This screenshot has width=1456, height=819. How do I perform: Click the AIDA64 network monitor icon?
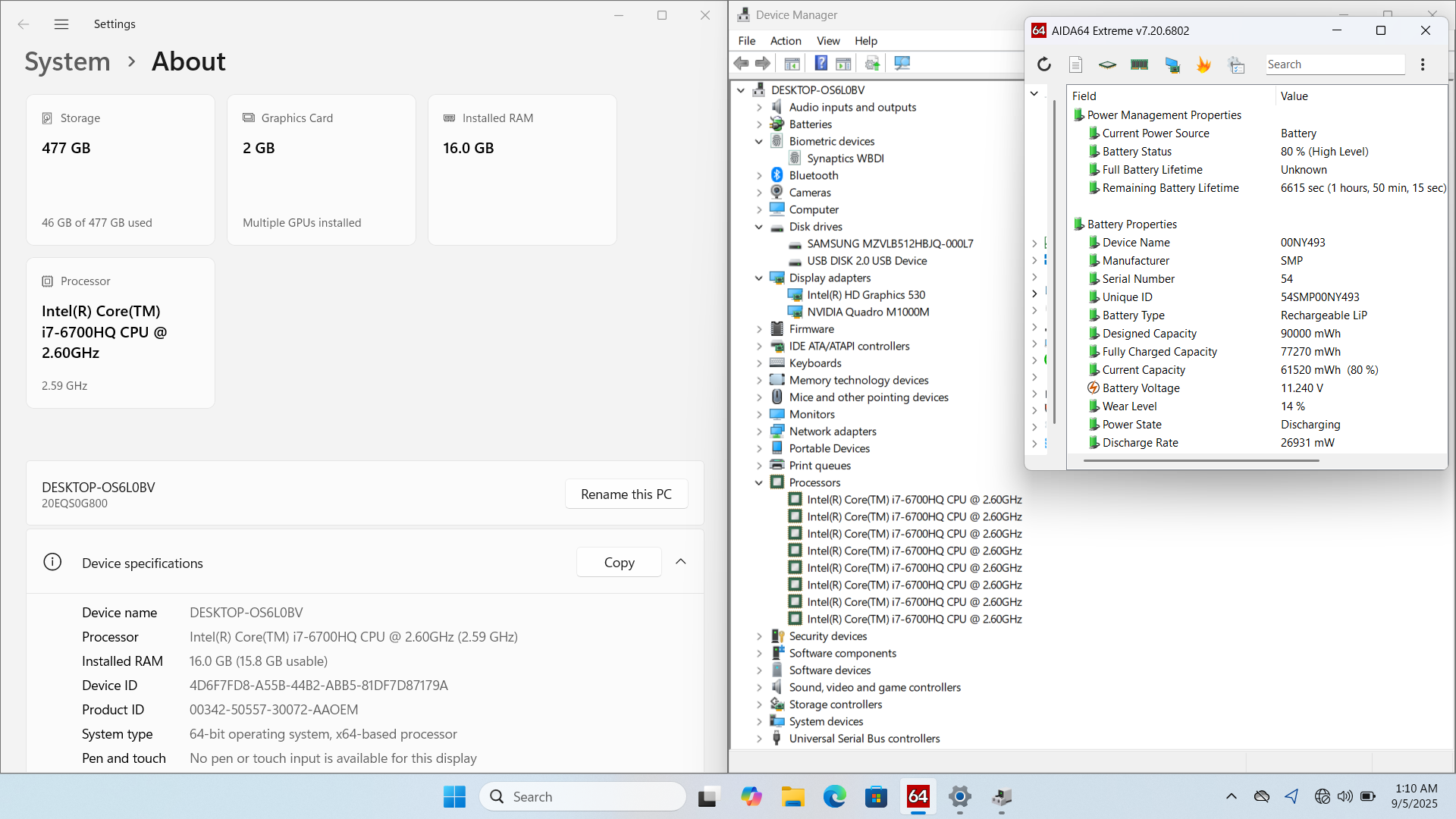[1172, 64]
